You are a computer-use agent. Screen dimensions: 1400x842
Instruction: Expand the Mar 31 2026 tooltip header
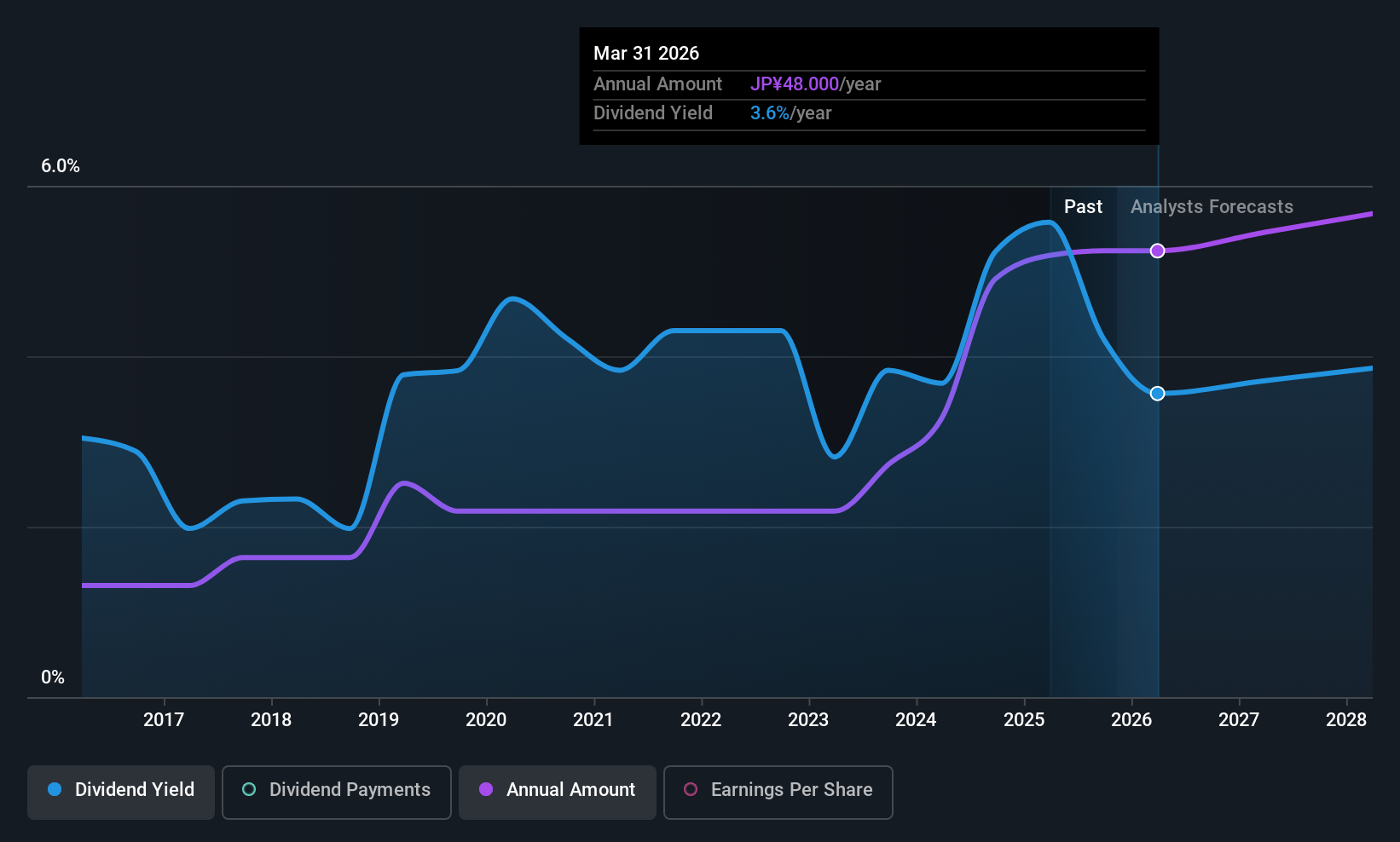pos(646,53)
